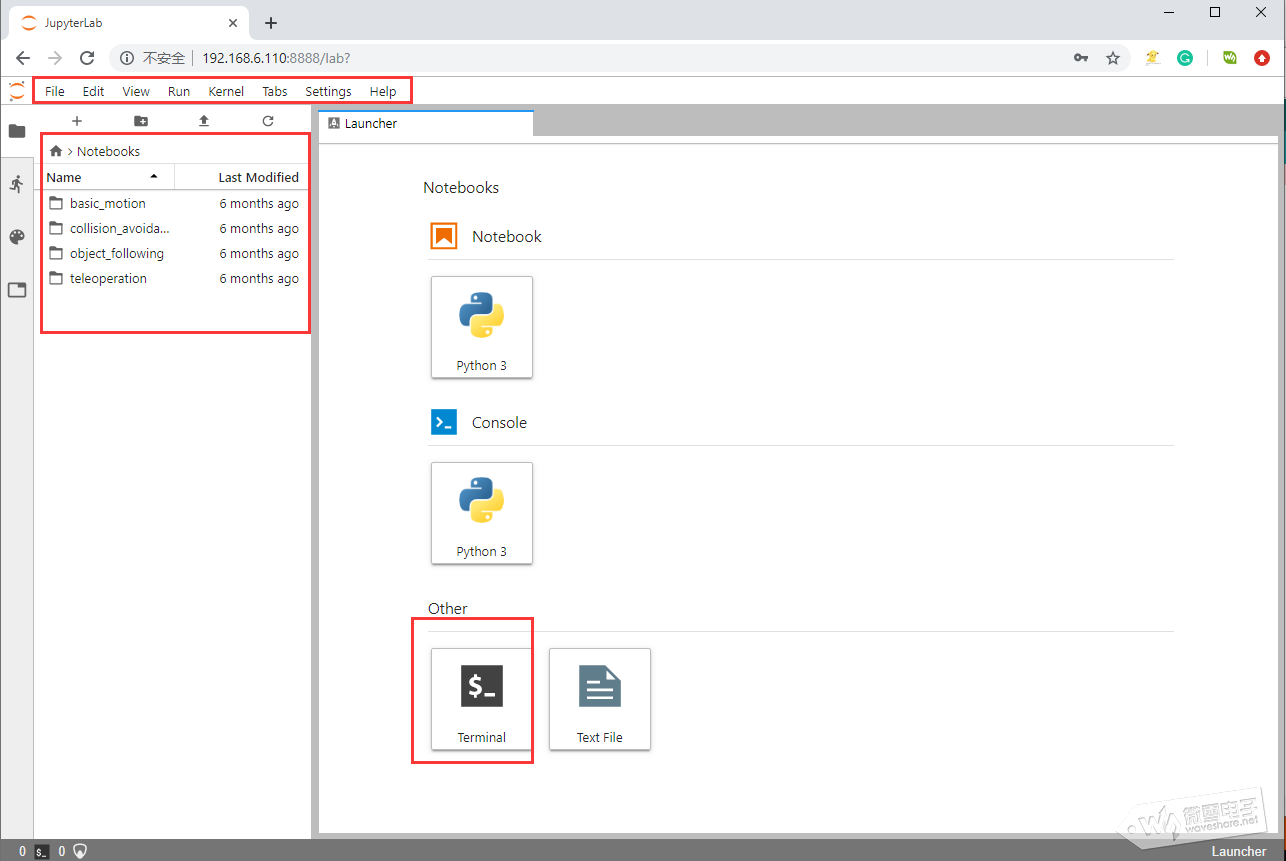Viewport: 1286px width, 861px height.
Task: Select the Launcher tab
Action: coord(425,124)
